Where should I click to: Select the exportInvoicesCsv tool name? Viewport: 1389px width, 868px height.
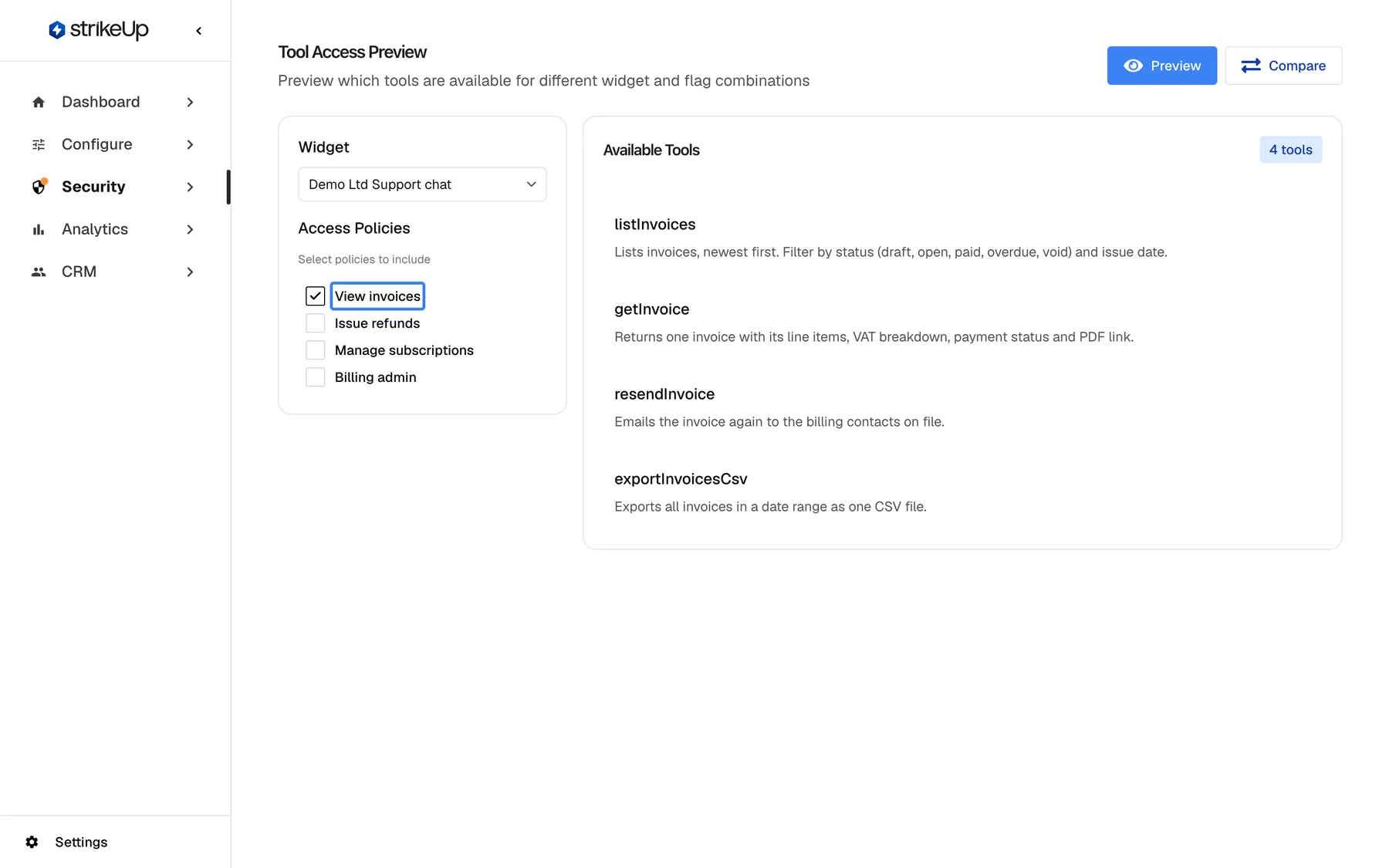click(681, 479)
